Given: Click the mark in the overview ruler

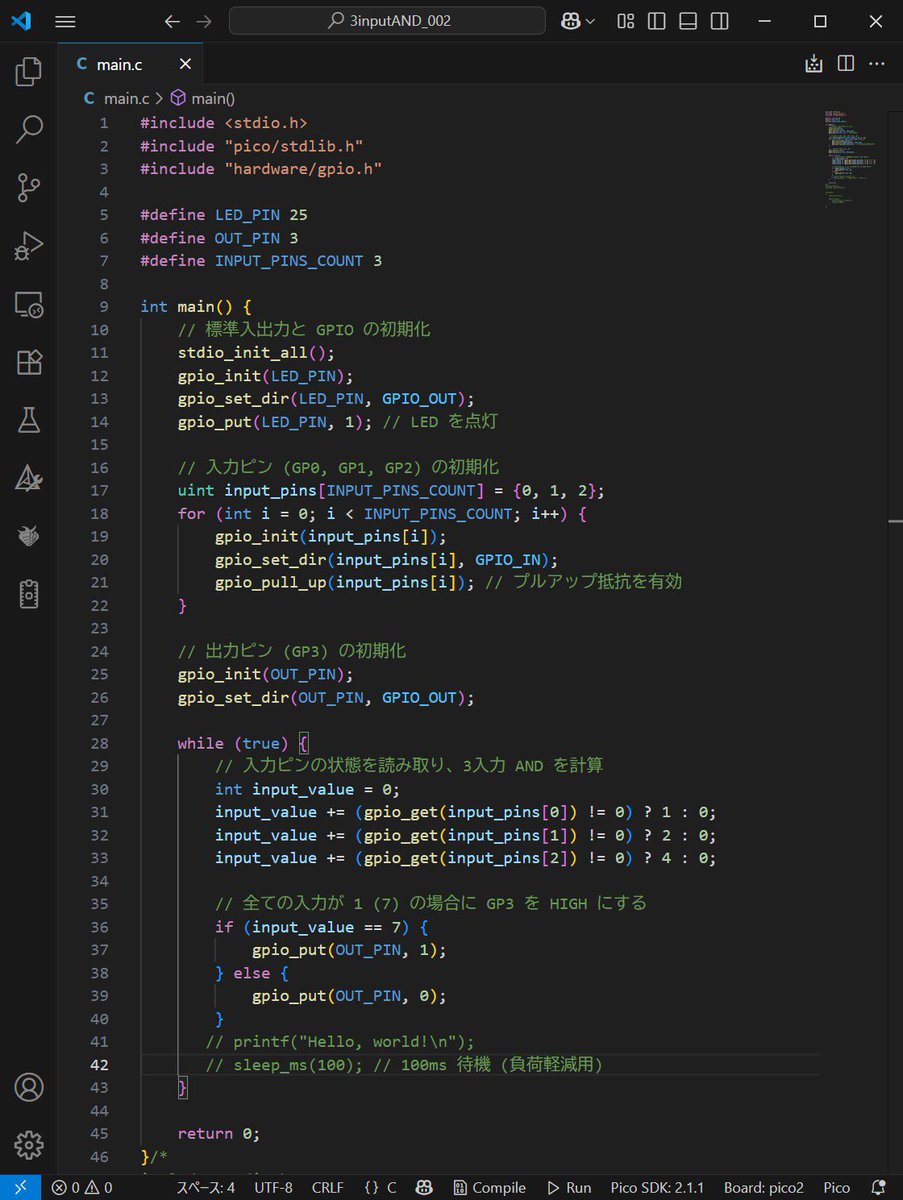Looking at the screenshot, I should pos(896,520).
